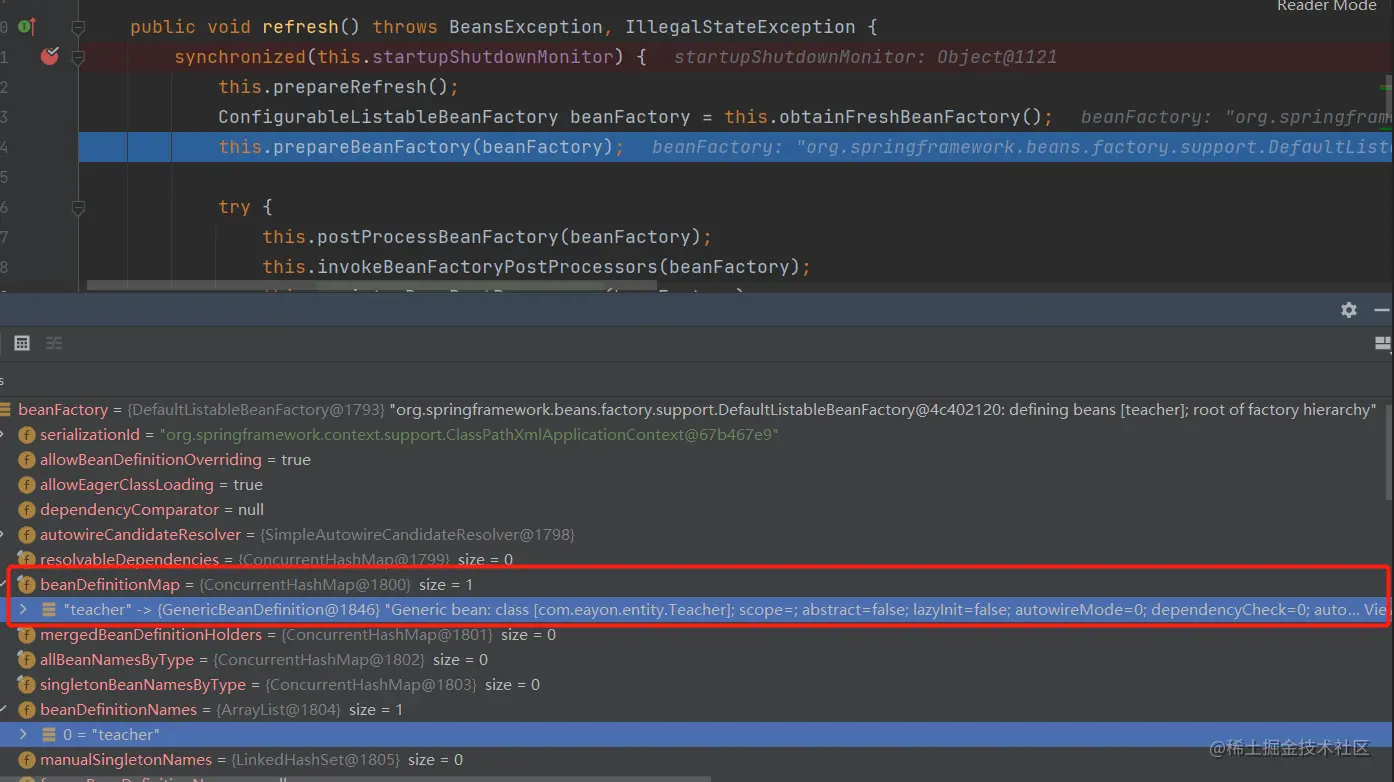The height and width of the screenshot is (782, 1394).
Task: Open the debugger layout settings icon
Action: click(1383, 344)
